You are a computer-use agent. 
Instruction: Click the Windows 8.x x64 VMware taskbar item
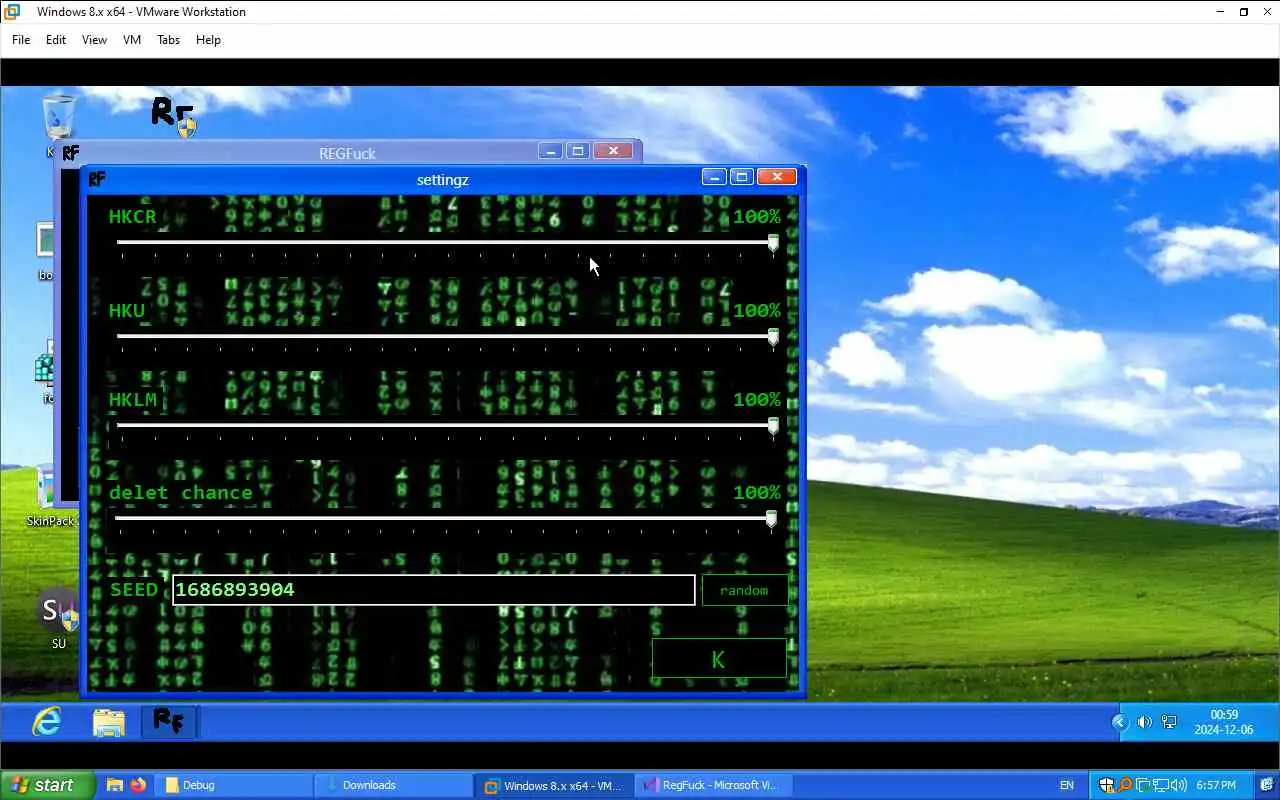coord(554,785)
